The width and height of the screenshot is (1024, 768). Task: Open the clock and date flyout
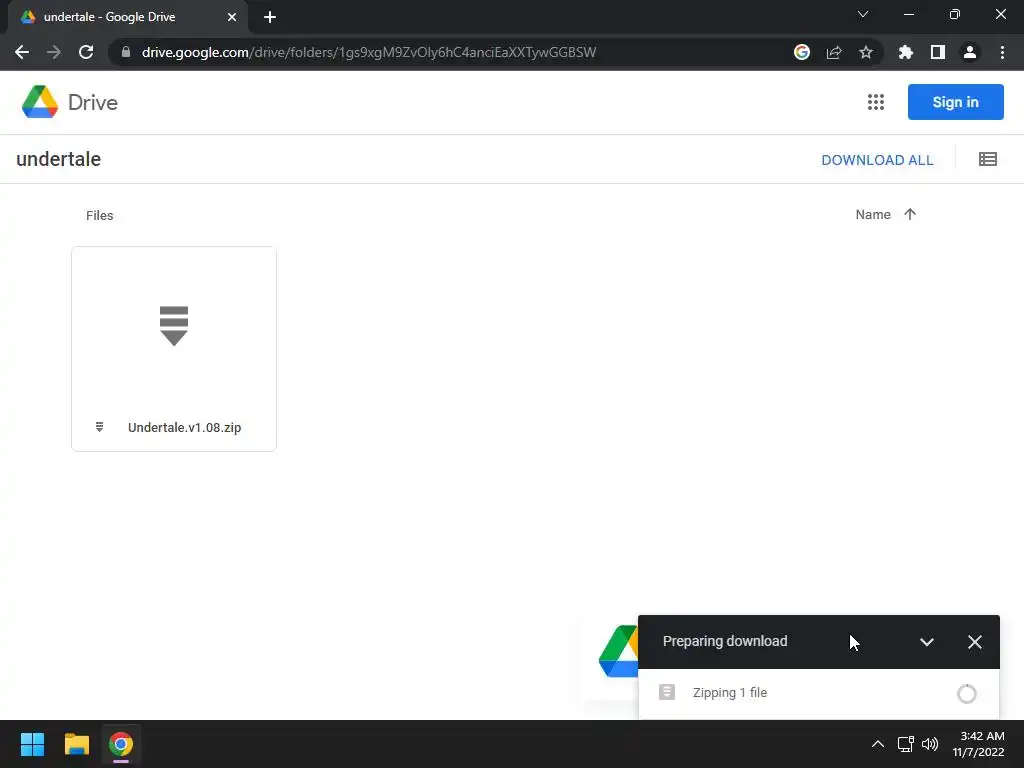978,744
